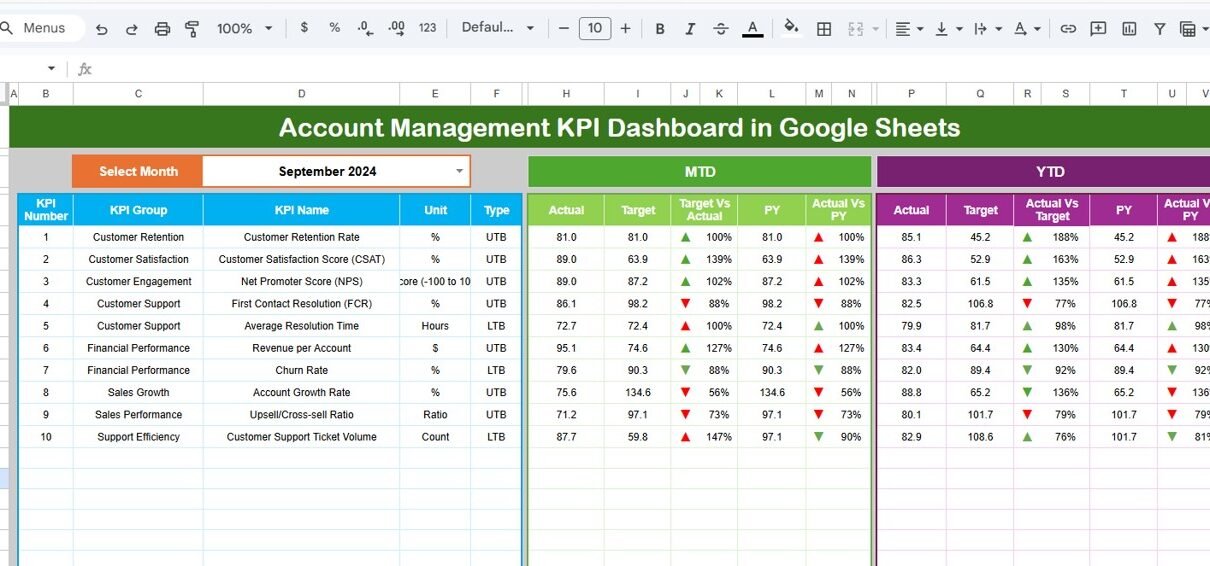The height and width of the screenshot is (566, 1210).
Task: Click the increase font size plus button
Action: tap(625, 28)
